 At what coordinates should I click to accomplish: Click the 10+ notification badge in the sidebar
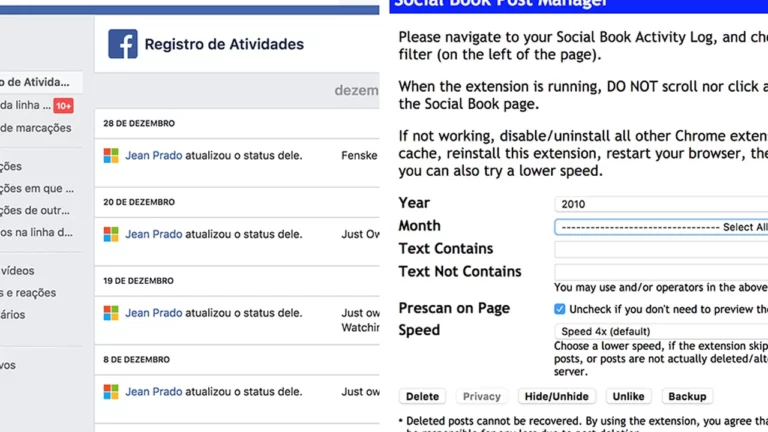click(64, 106)
